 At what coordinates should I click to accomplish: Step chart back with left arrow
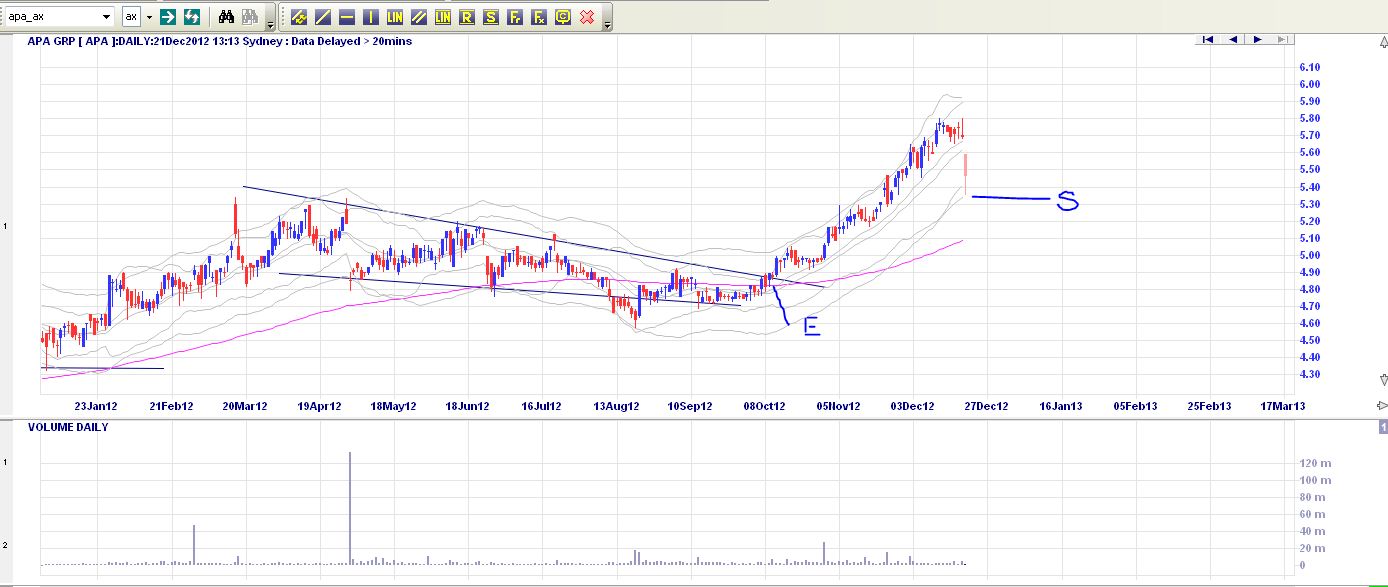[x=1233, y=40]
